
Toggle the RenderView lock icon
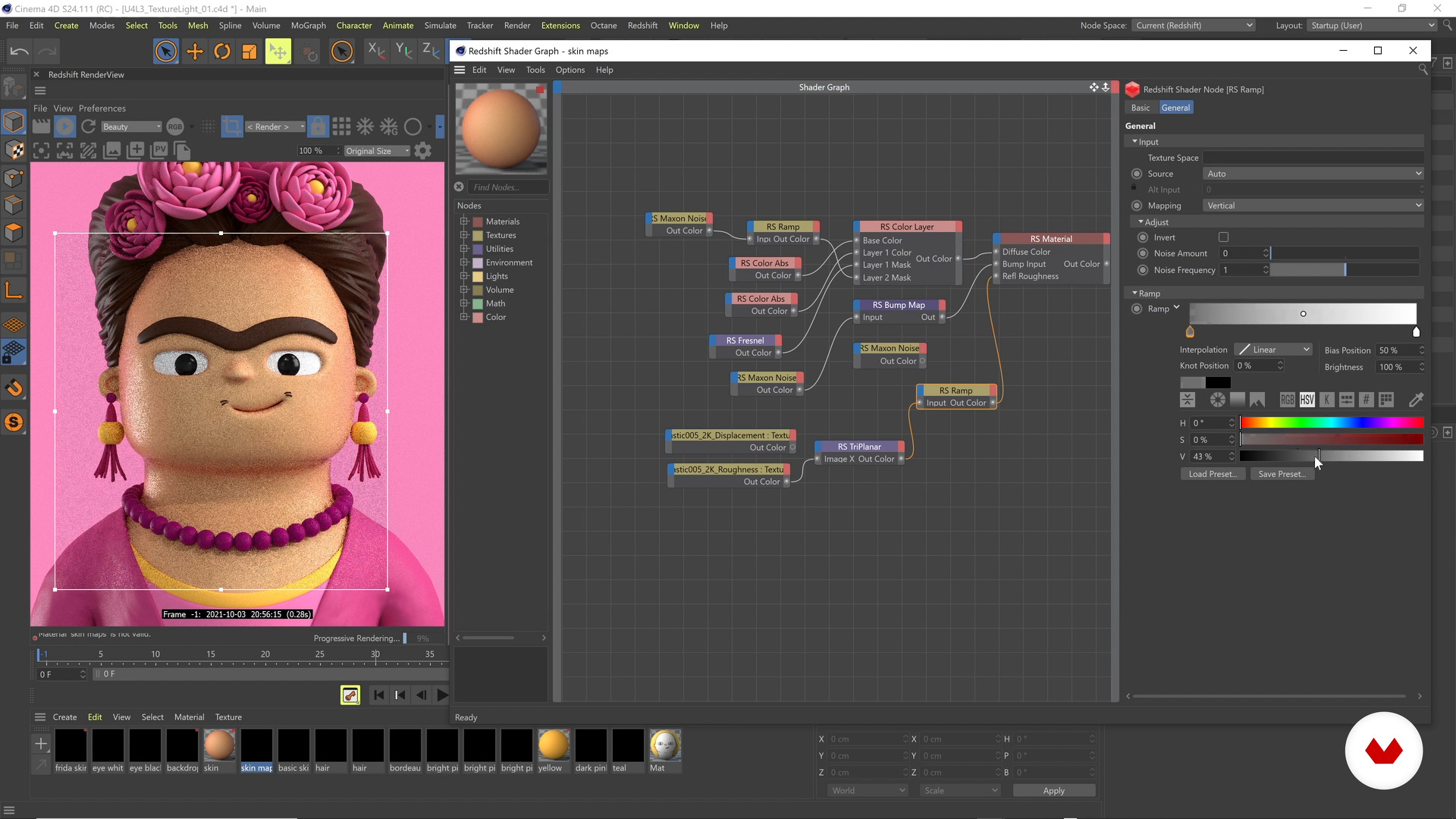[318, 127]
